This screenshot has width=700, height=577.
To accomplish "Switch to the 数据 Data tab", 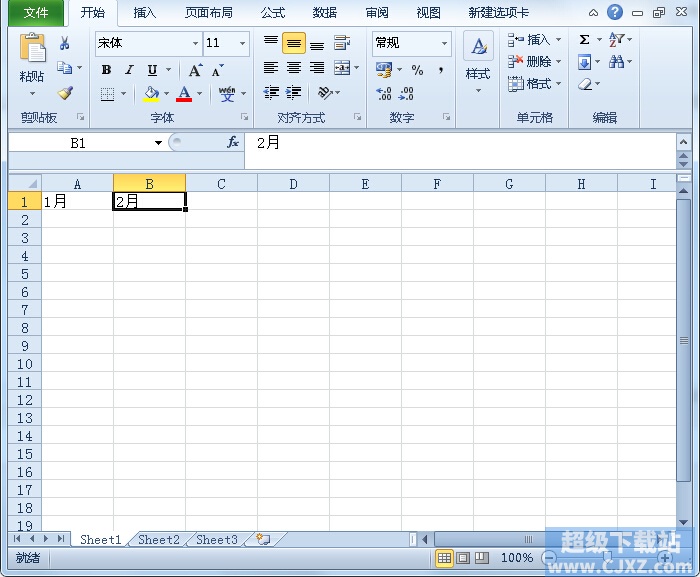I will click(x=325, y=13).
